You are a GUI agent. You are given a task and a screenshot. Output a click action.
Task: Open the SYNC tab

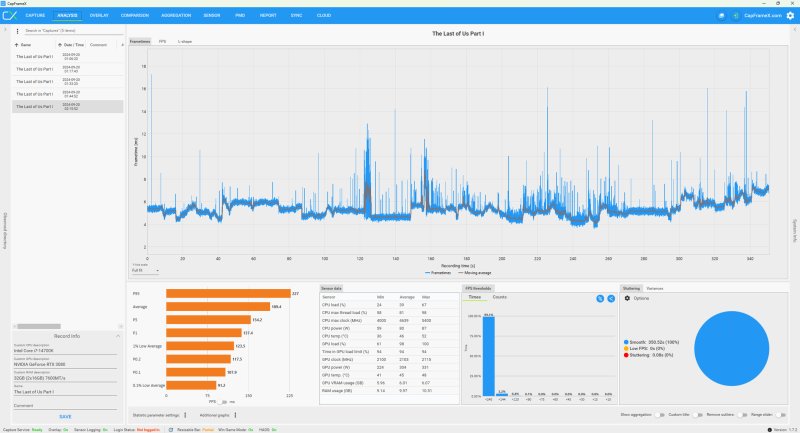pos(296,15)
